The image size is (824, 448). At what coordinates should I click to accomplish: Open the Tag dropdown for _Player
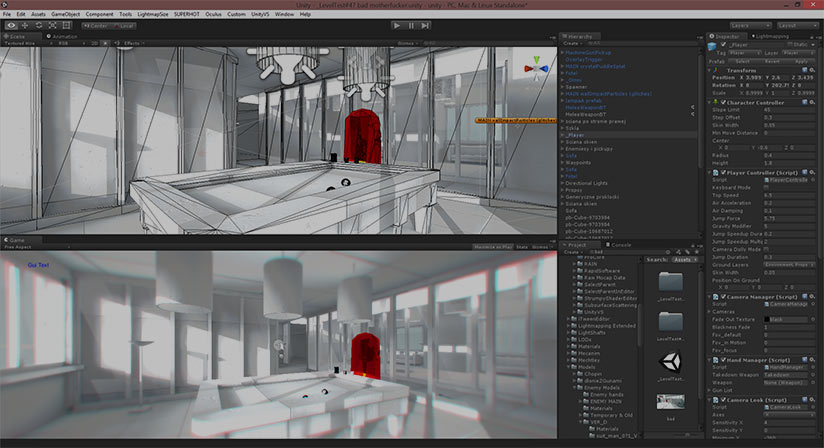point(745,53)
